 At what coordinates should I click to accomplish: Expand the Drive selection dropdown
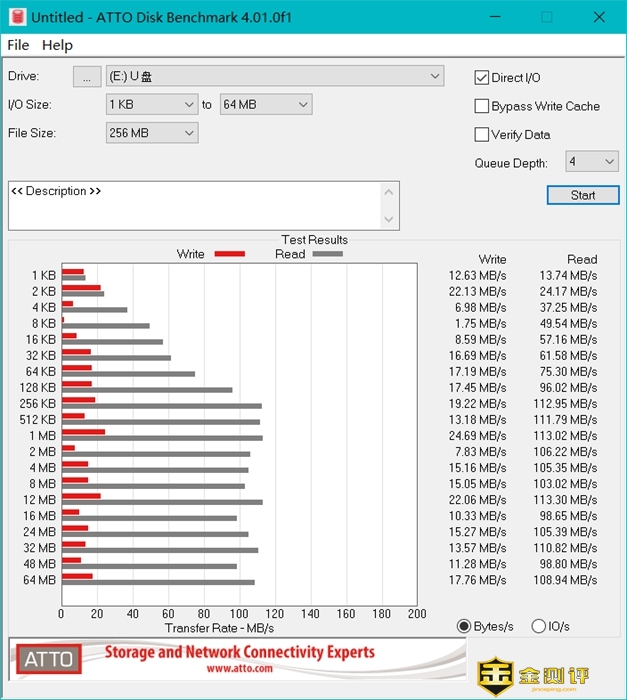[x=435, y=76]
